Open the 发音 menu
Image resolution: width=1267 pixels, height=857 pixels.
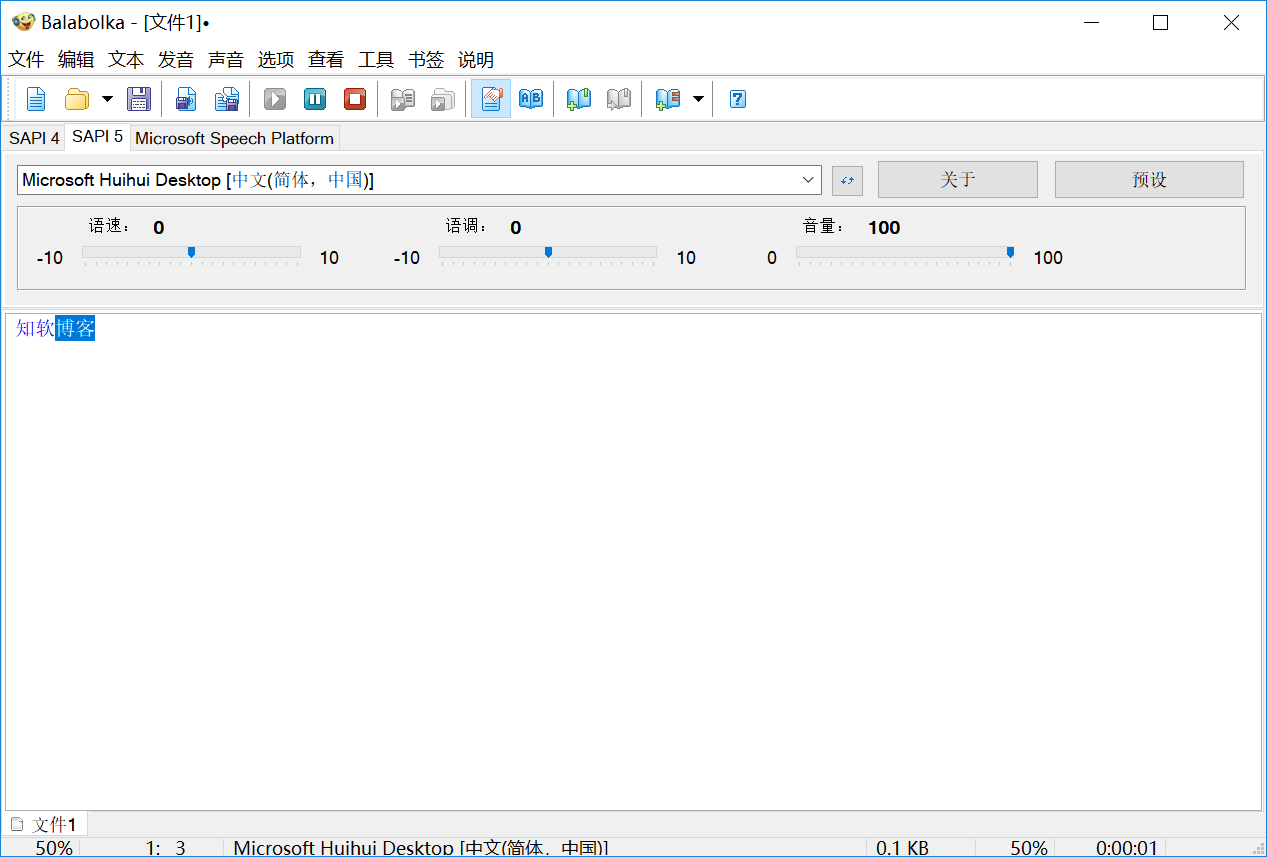point(176,60)
